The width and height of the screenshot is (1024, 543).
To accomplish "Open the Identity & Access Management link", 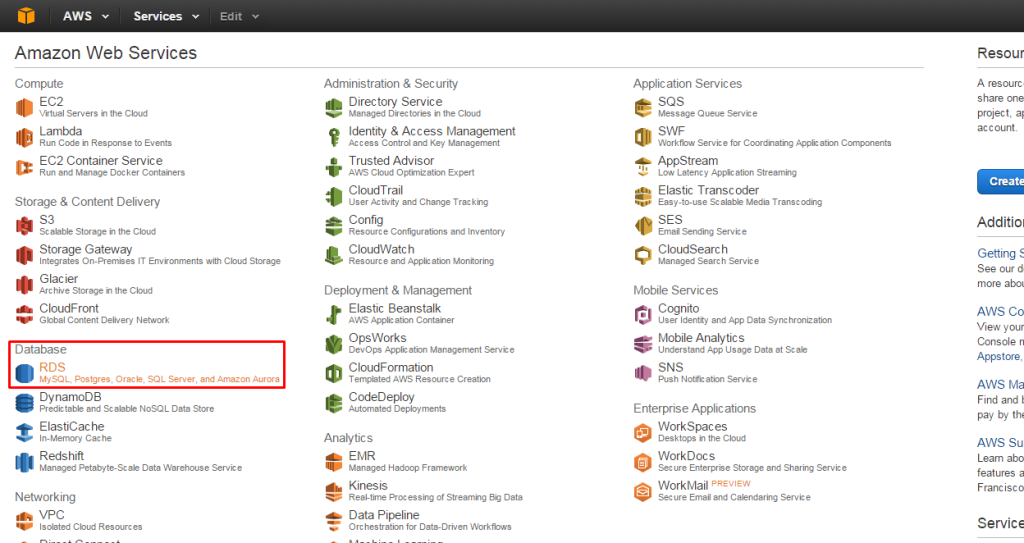I will click(x=432, y=131).
